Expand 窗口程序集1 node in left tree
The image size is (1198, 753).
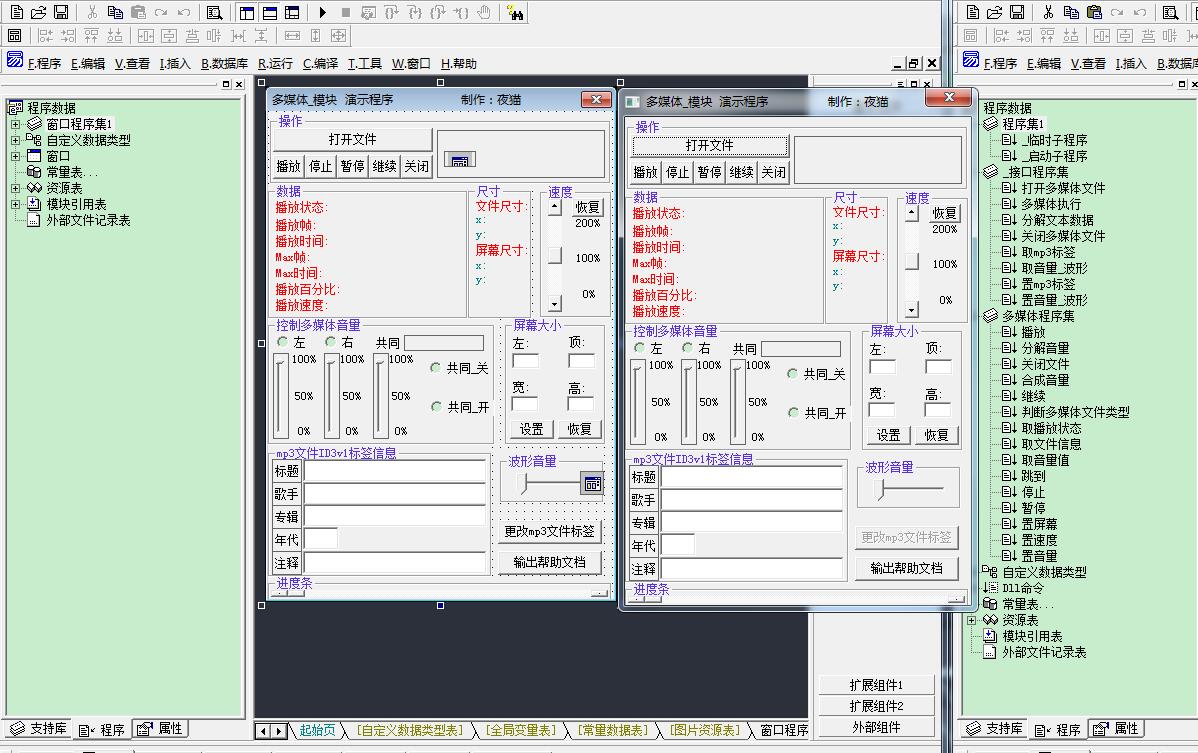coord(15,124)
